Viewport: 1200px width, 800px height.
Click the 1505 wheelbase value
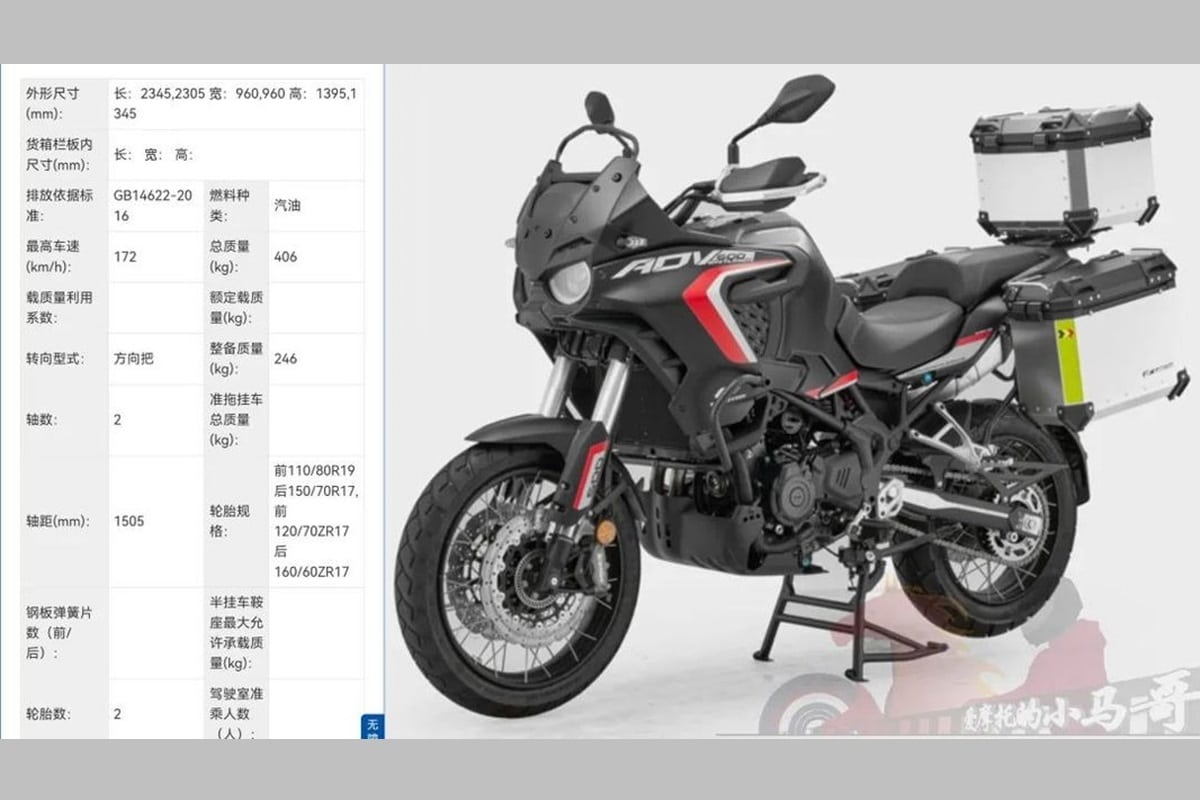(126, 521)
